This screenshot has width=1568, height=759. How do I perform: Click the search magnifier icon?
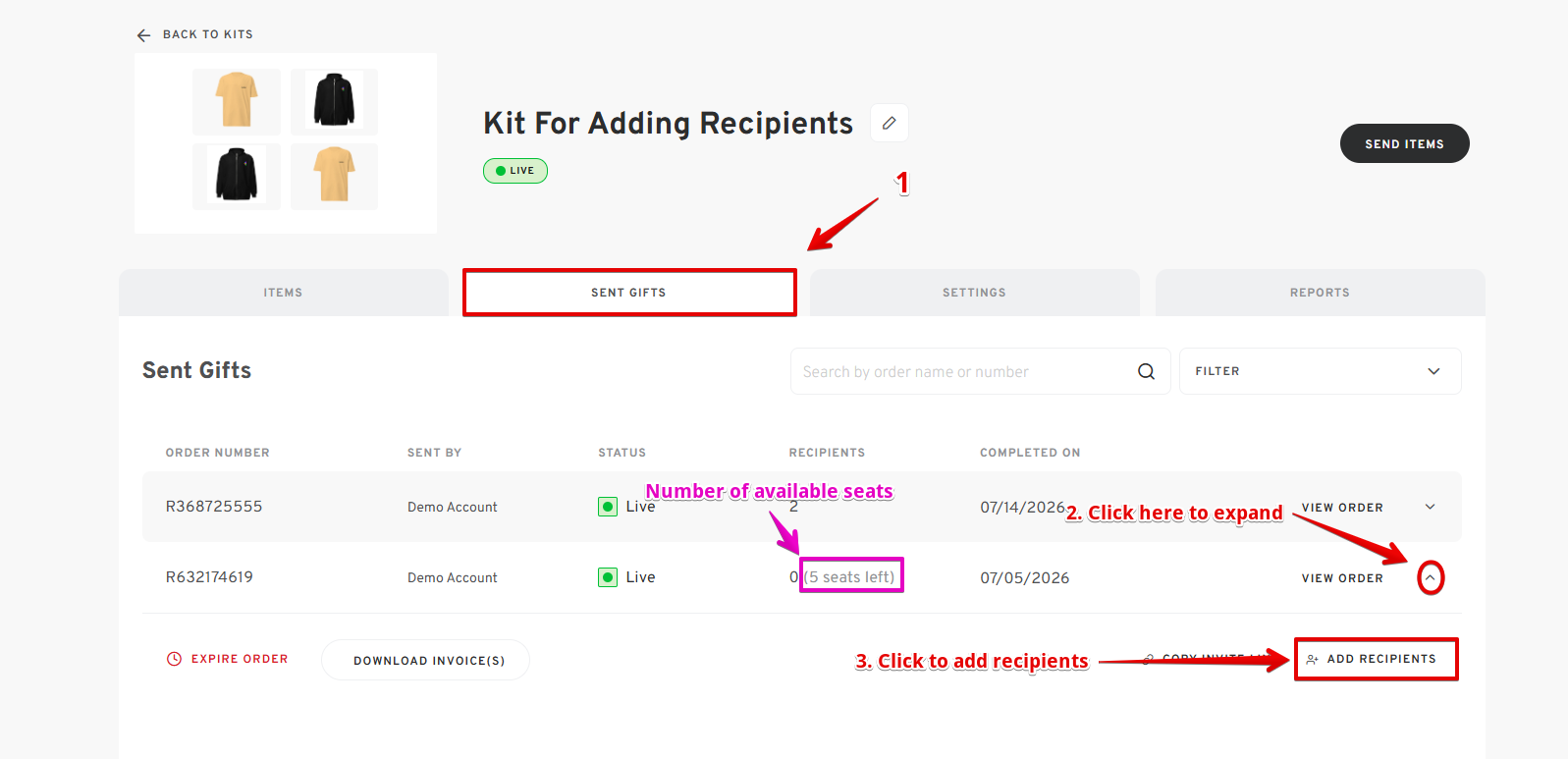(x=1146, y=371)
